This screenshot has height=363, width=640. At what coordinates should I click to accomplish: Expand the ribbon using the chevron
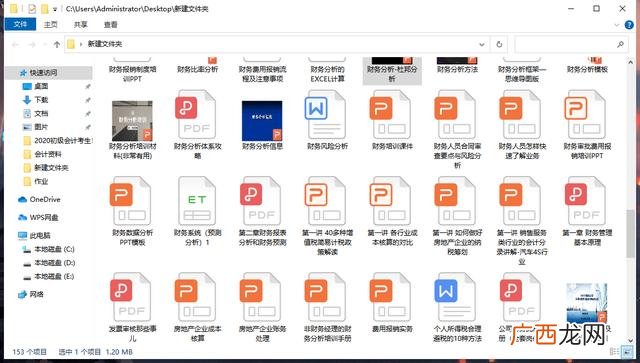pos(617,25)
